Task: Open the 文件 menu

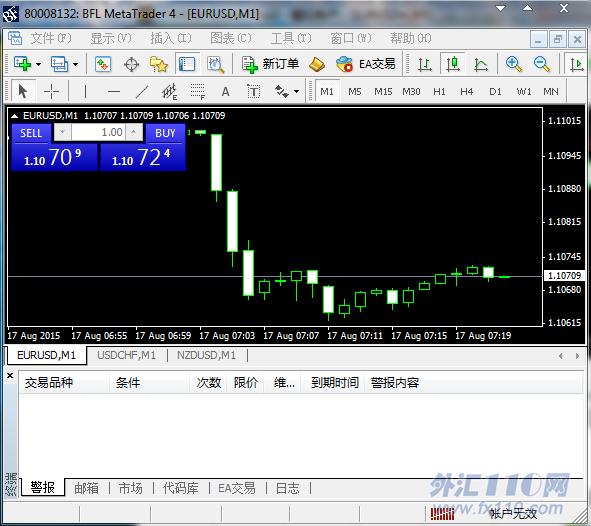Action: point(51,38)
